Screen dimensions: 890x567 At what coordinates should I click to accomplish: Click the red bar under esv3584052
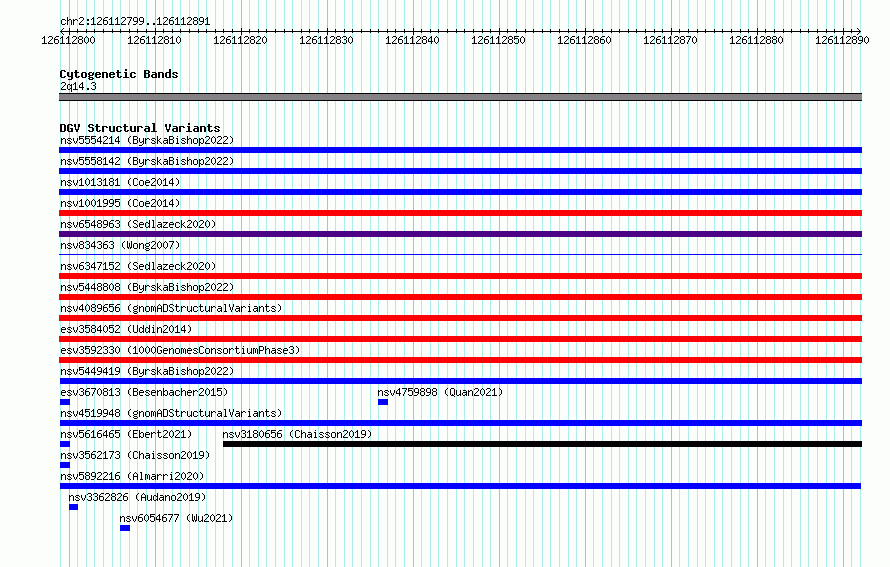[460, 339]
